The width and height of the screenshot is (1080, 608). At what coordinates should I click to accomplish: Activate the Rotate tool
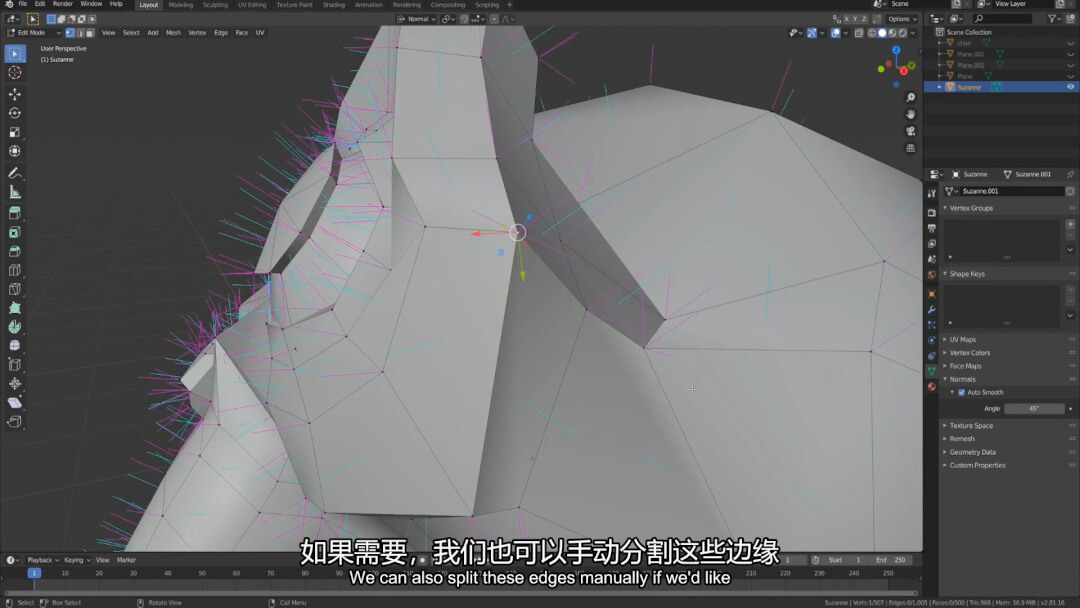pos(14,113)
